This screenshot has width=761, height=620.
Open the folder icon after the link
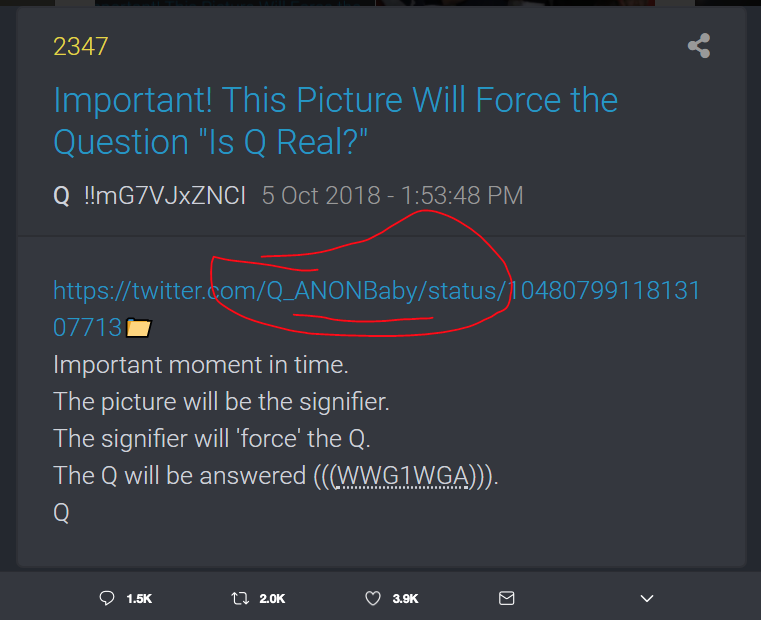[138, 327]
